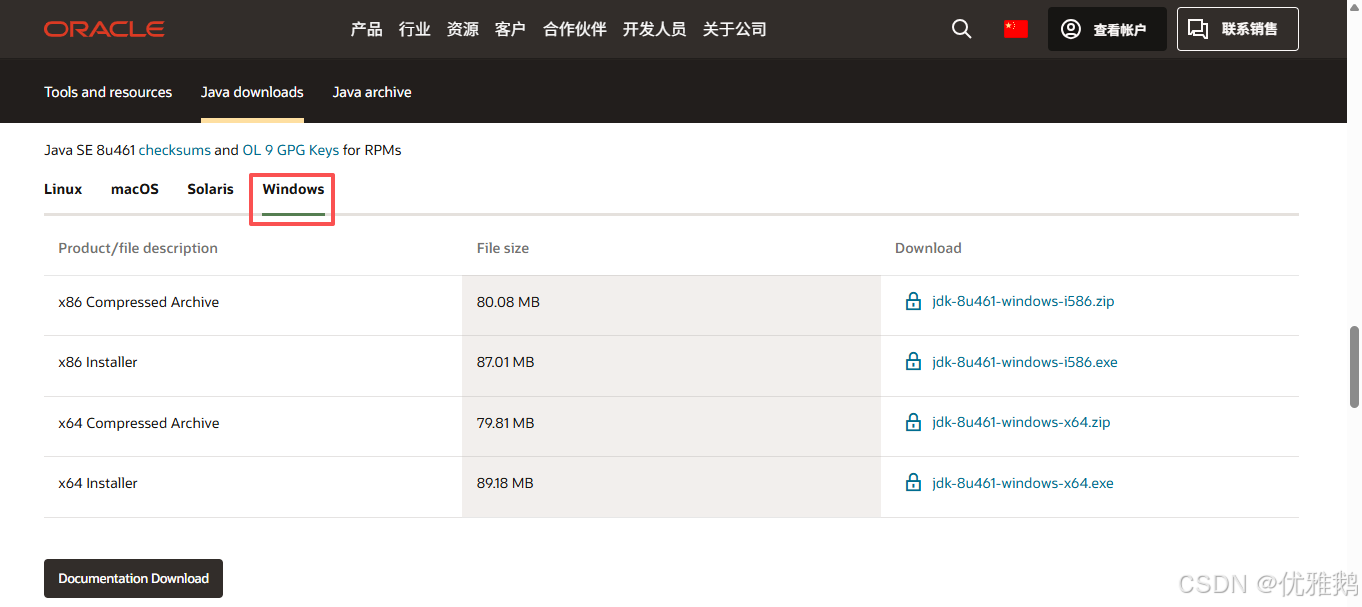1362x607 pixels.
Task: Open the 客户 menu
Action: click(x=510, y=29)
